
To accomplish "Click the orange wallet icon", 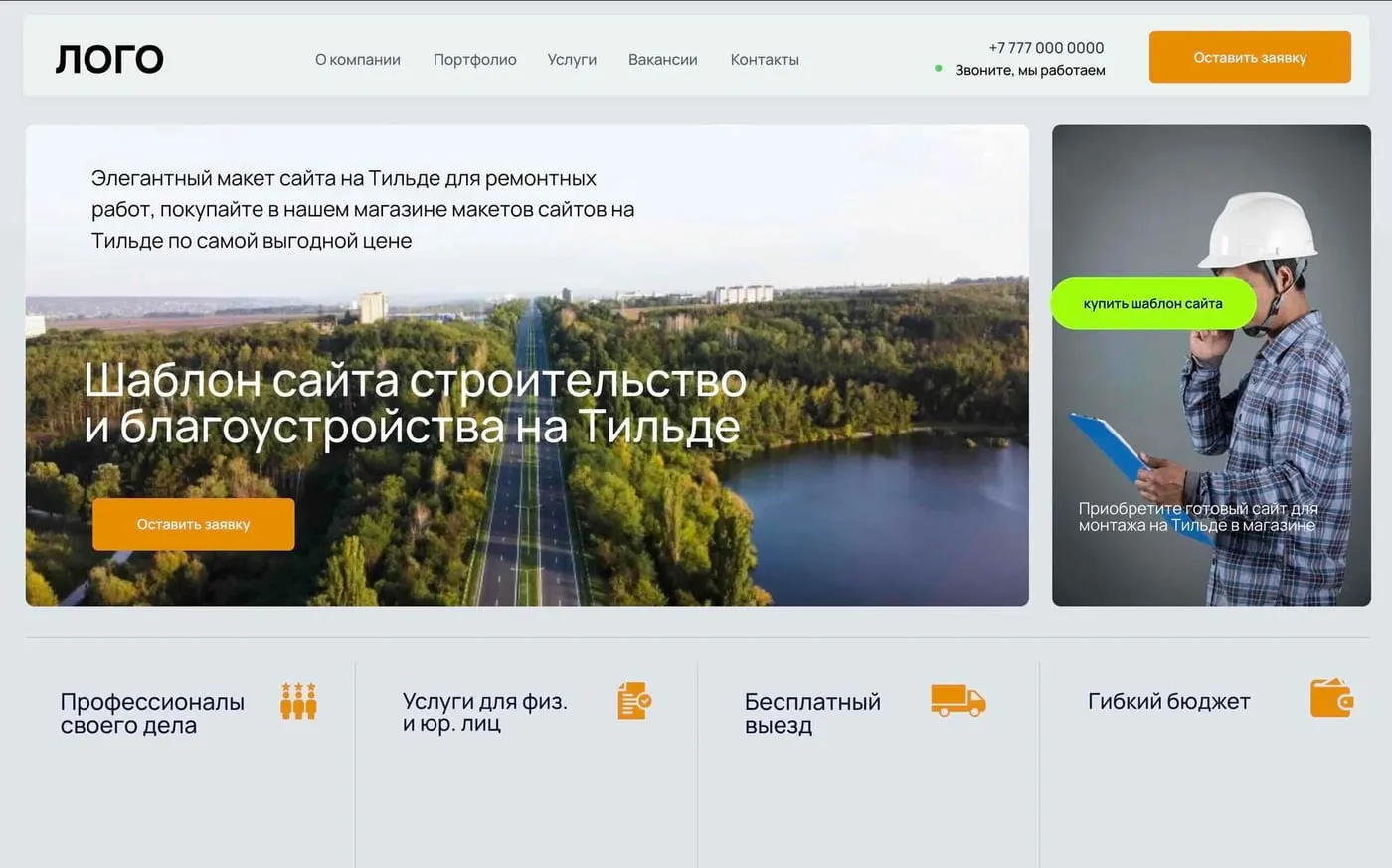I will (1331, 698).
